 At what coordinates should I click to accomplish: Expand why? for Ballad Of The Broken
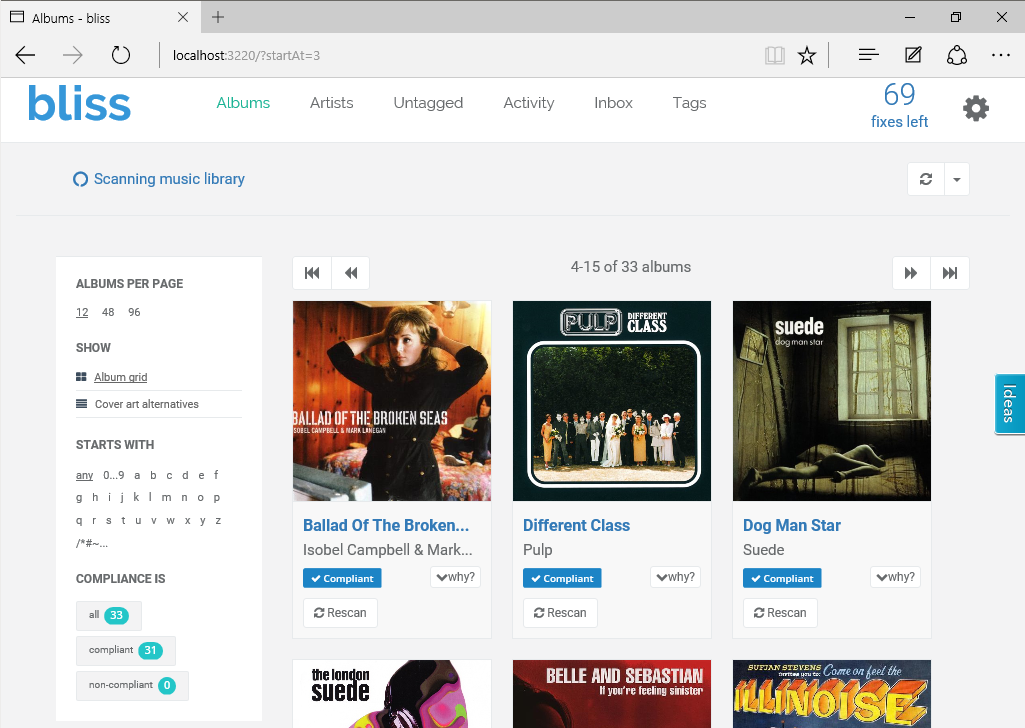point(456,577)
